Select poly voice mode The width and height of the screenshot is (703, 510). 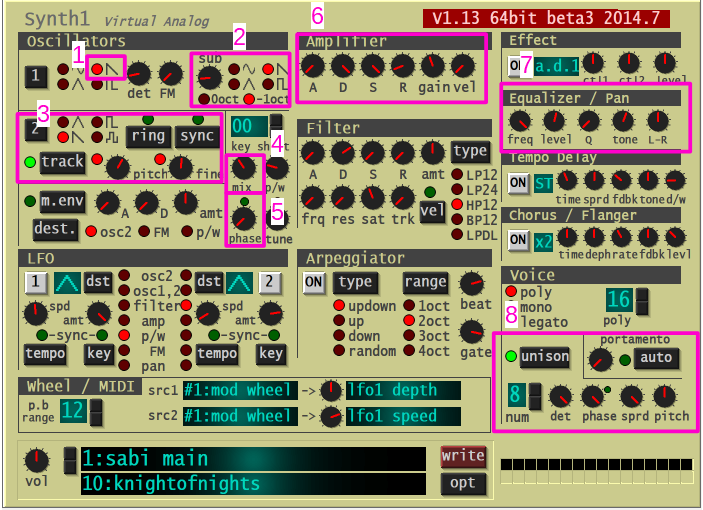[511, 291]
